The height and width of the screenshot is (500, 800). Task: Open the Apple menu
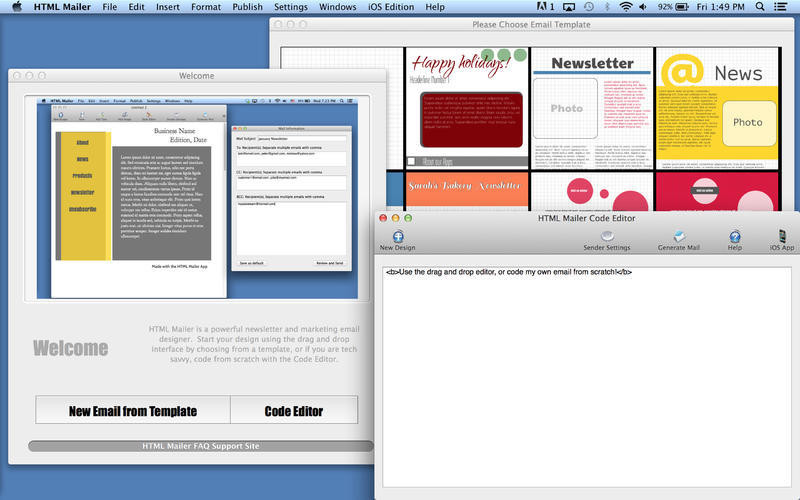pyautogui.click(x=17, y=7)
